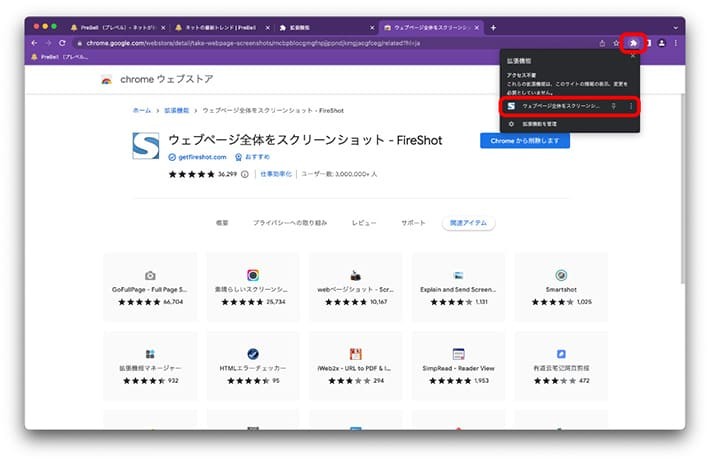Toggle the pin icon for FireShot extension

(x=614, y=106)
